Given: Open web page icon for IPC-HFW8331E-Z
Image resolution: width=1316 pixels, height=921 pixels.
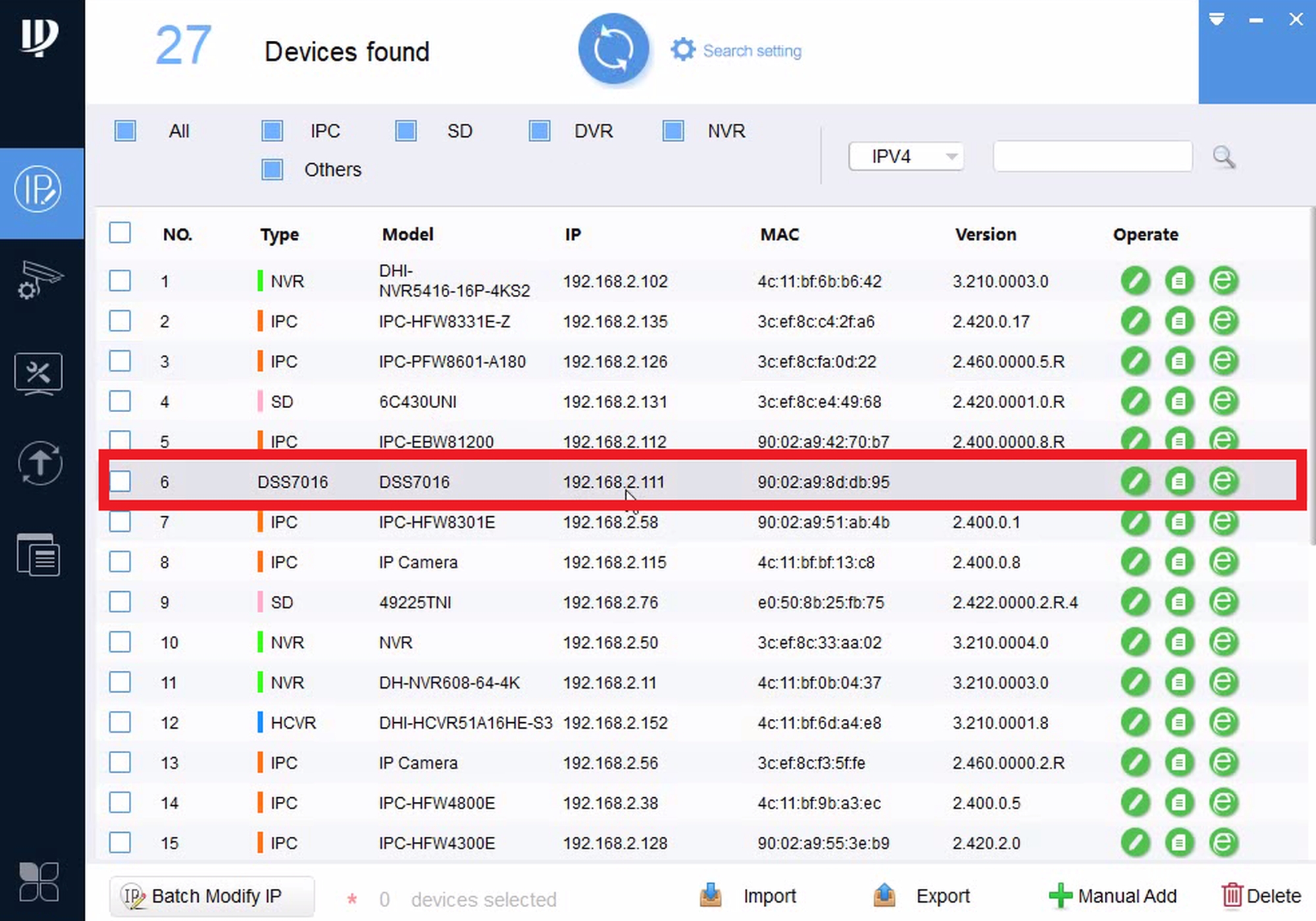Looking at the screenshot, I should click(x=1223, y=321).
